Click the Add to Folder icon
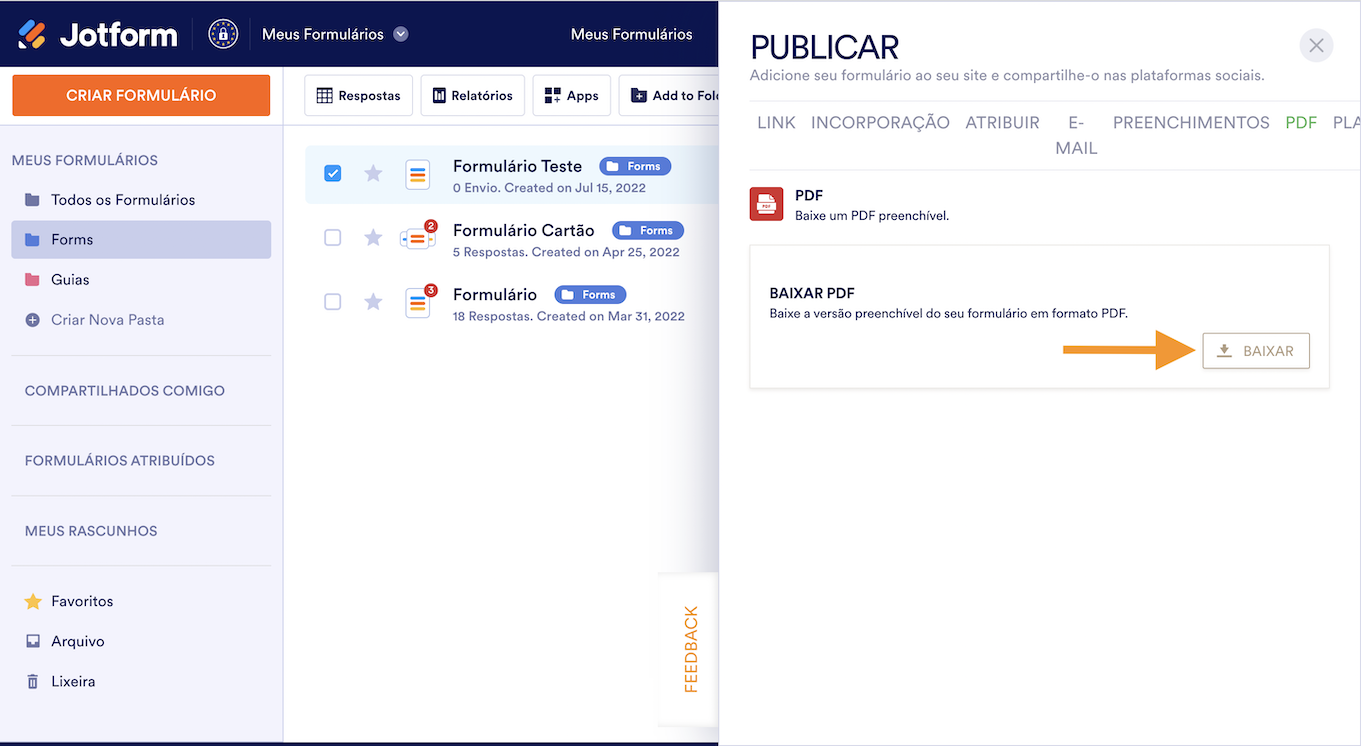Screen dimensions: 1361x746 pos(639,95)
